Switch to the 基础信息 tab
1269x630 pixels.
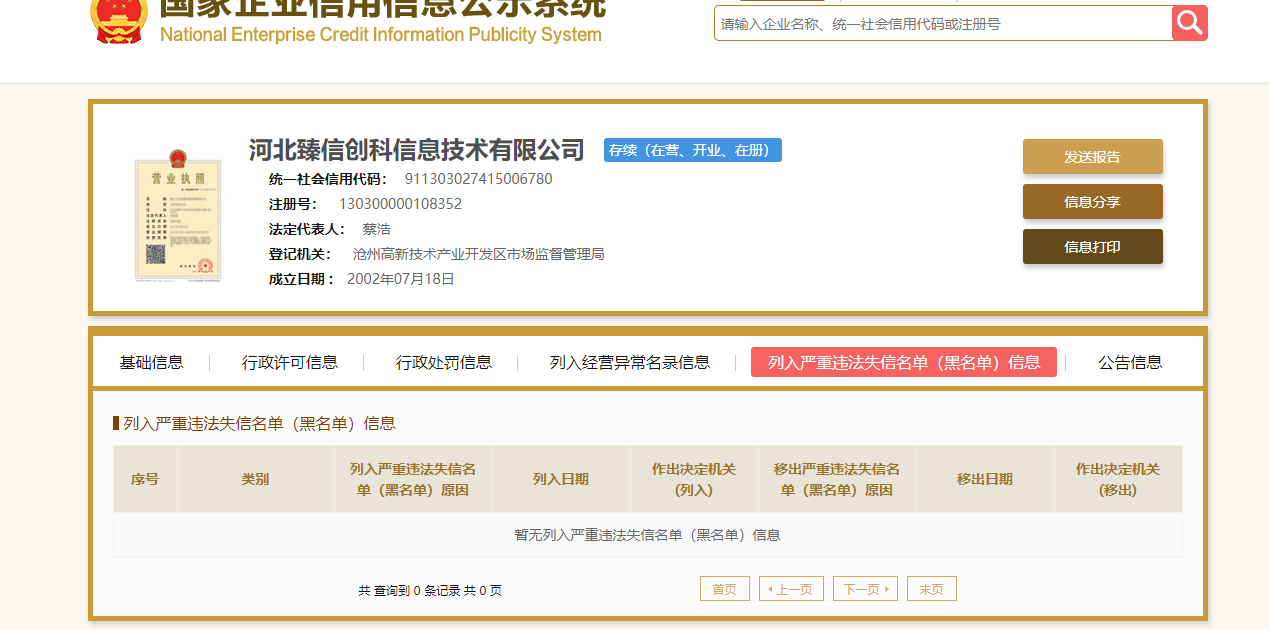[x=151, y=362]
